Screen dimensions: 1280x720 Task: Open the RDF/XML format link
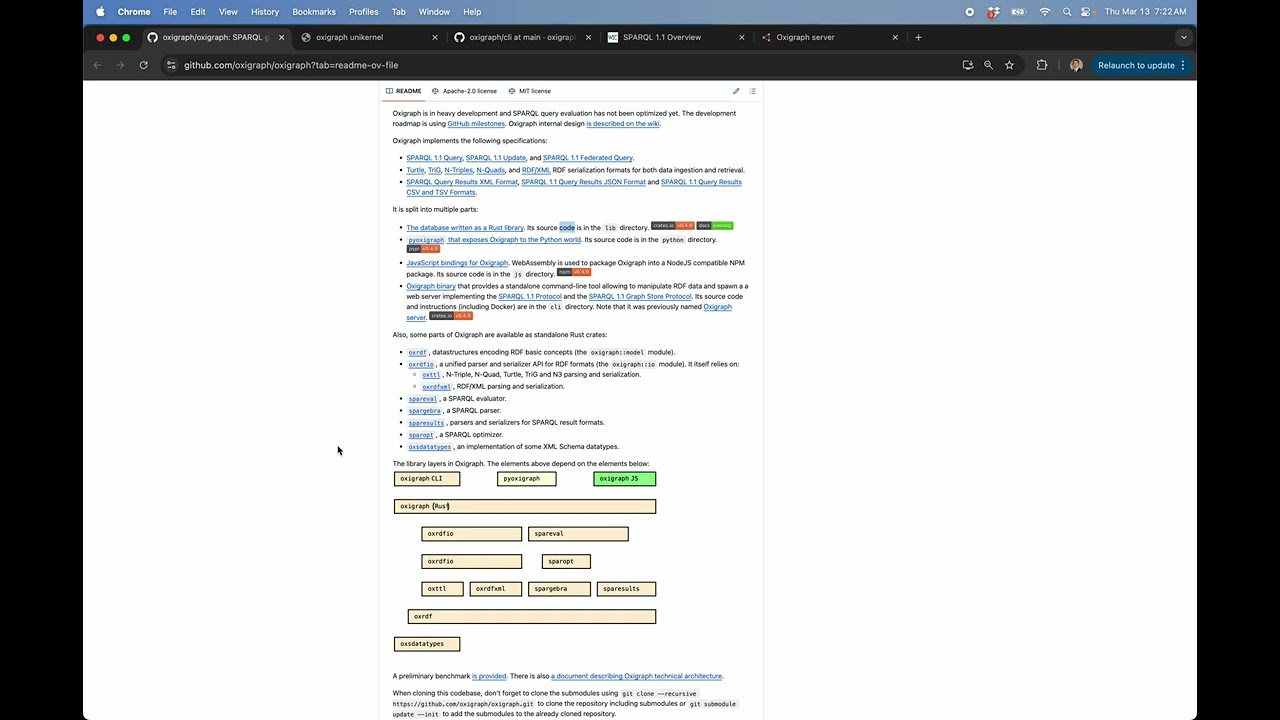[x=536, y=170]
